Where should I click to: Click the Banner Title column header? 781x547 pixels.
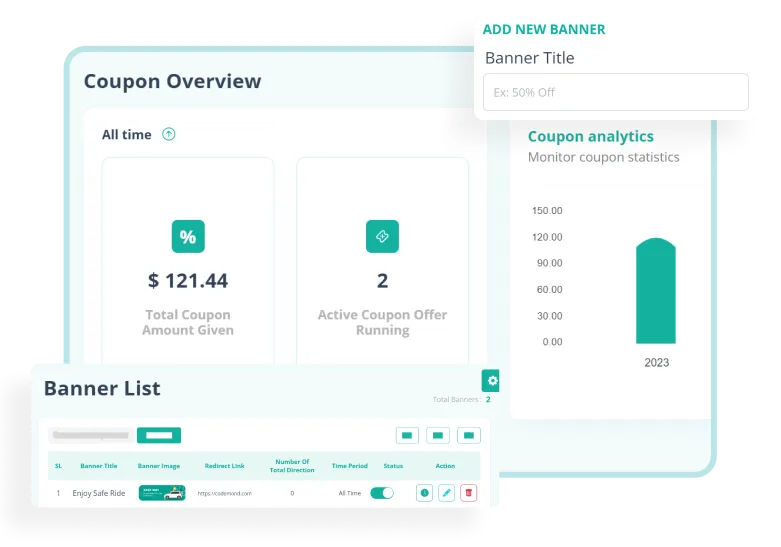[x=99, y=466]
